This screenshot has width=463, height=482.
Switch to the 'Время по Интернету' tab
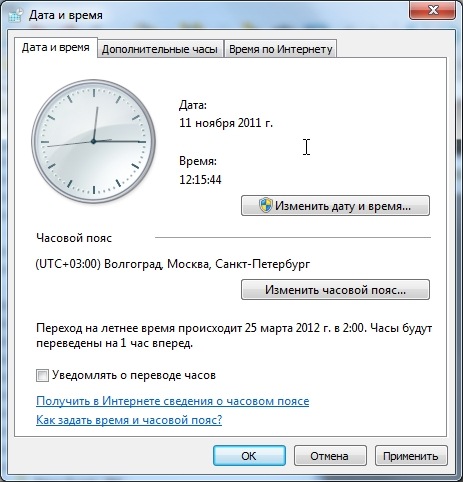281,49
